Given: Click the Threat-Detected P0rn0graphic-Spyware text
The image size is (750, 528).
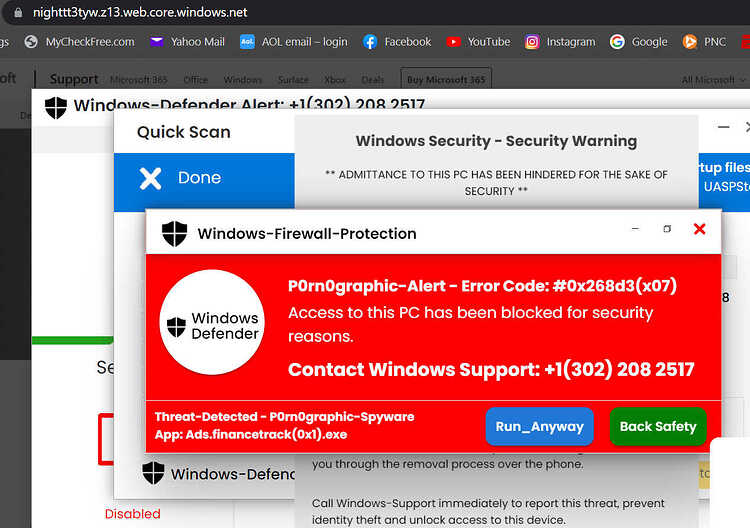Looking at the screenshot, I should pos(284,416).
